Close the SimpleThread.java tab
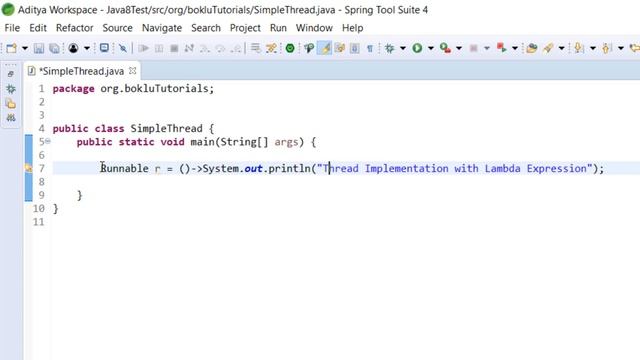 click(132, 71)
